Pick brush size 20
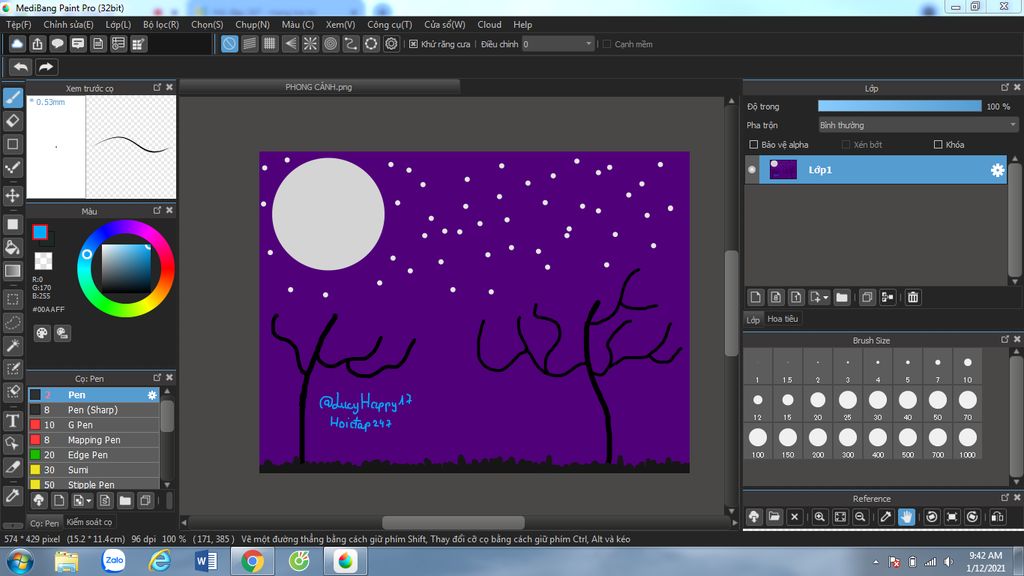The image size is (1024, 576). 818,405
